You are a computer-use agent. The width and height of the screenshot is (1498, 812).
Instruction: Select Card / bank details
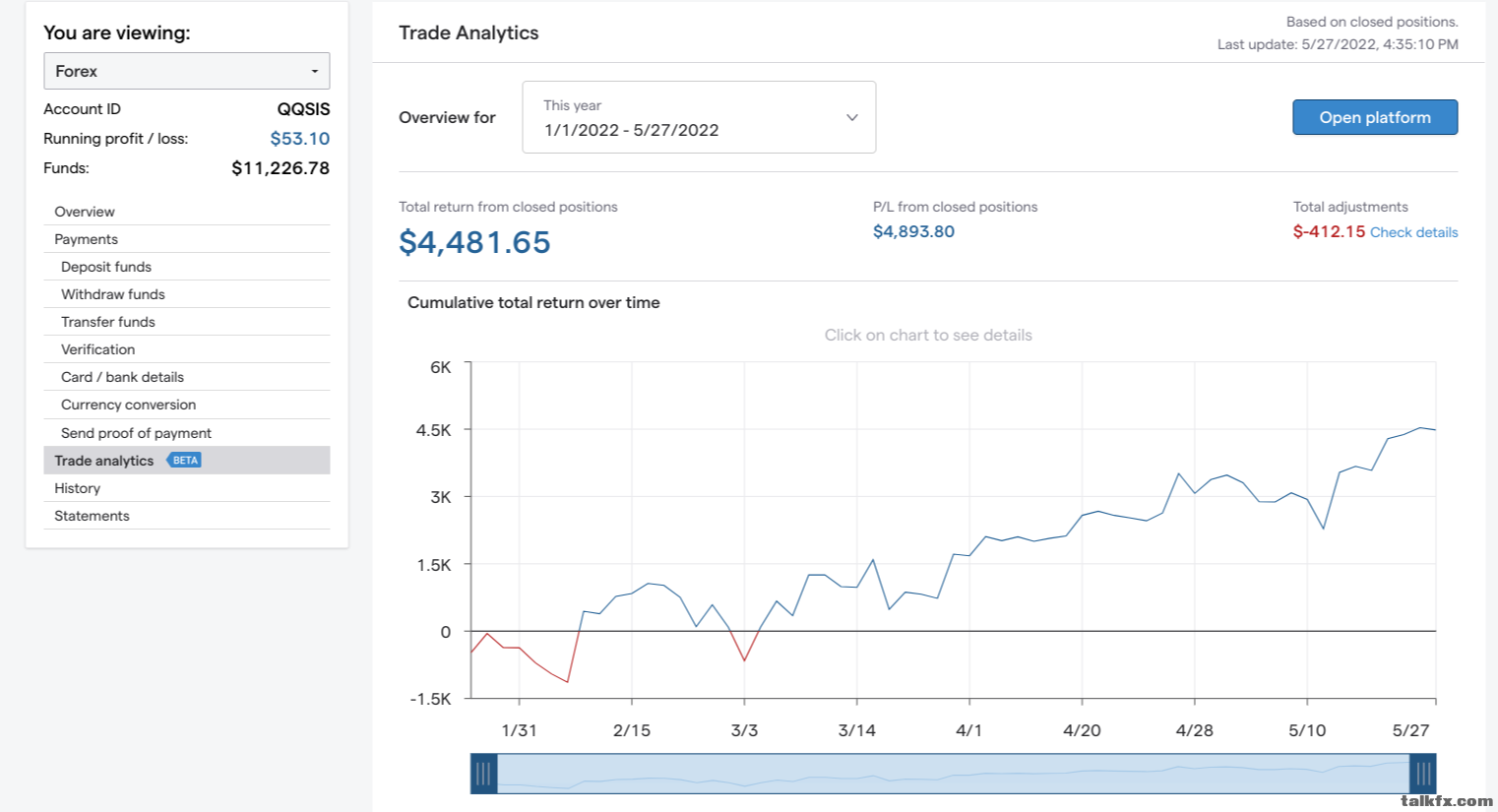pyautogui.click(x=187, y=377)
